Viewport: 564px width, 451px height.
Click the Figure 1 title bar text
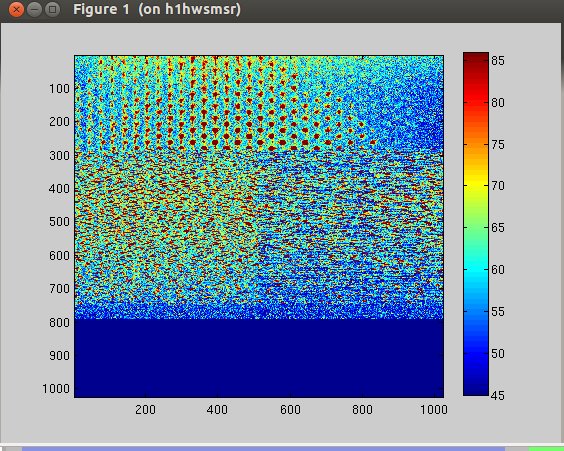(x=157, y=9)
